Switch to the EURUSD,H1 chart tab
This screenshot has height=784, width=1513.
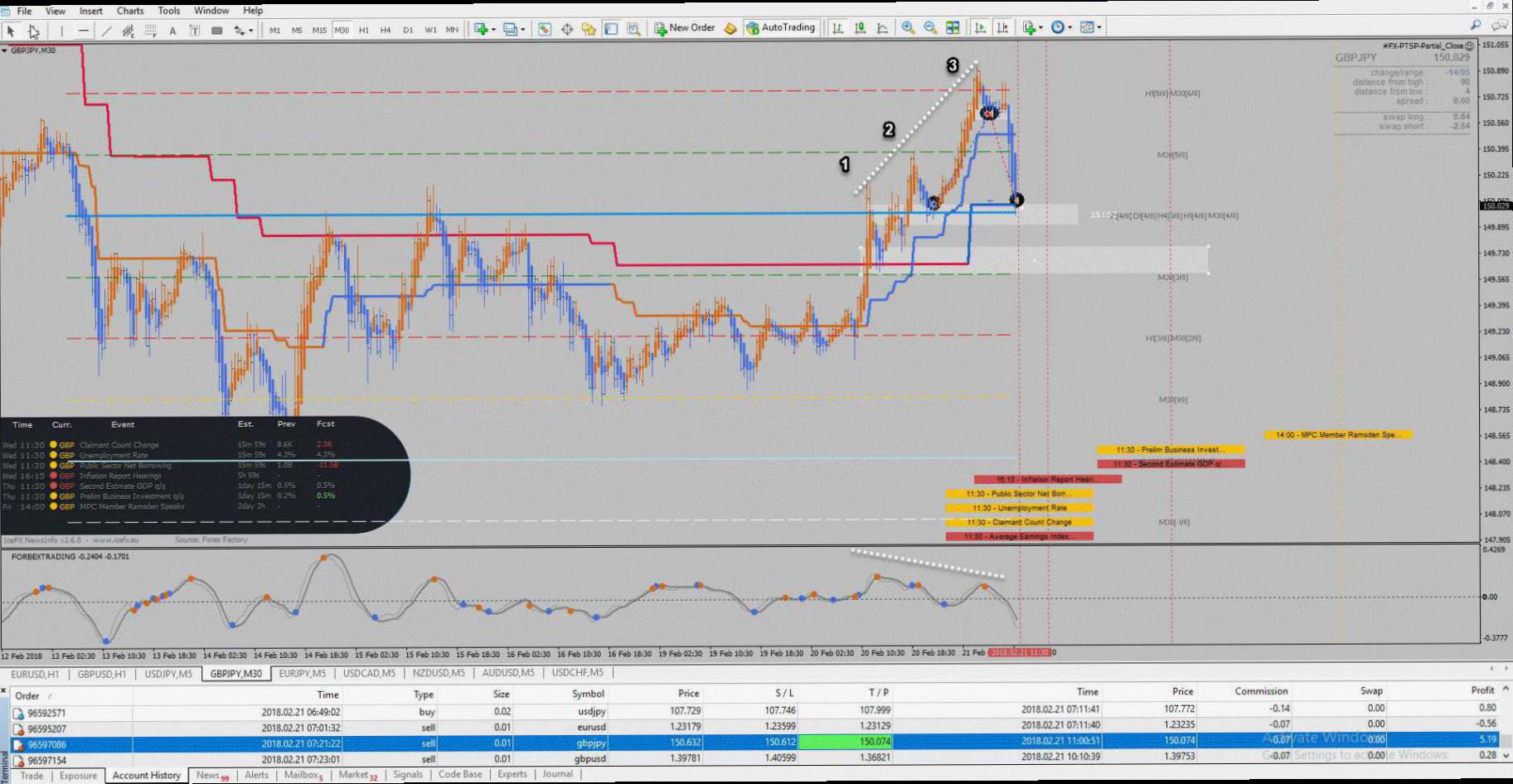coord(35,674)
